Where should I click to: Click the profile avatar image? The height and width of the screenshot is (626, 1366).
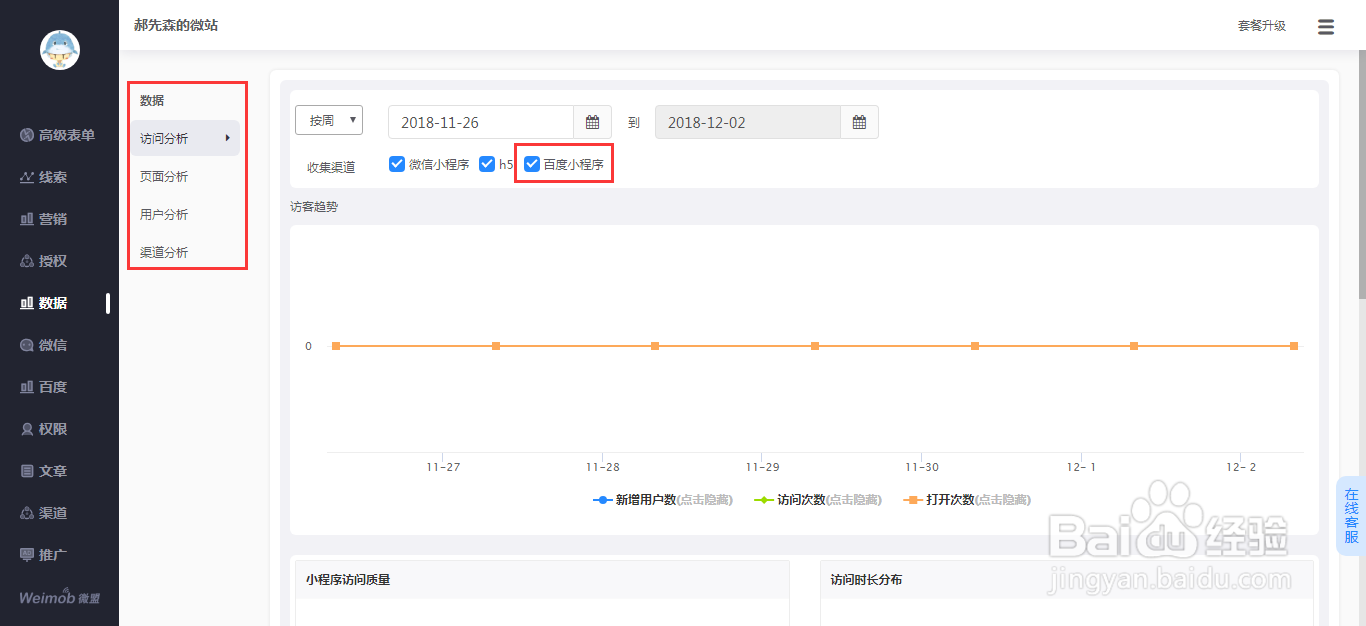[x=59, y=50]
